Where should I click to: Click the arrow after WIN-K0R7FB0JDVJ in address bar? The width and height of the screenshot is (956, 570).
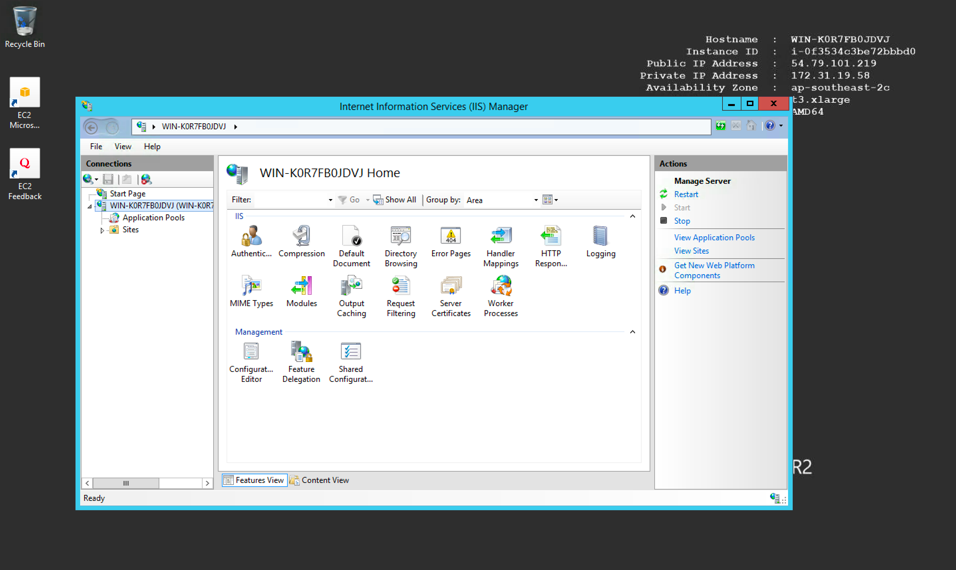pos(235,127)
